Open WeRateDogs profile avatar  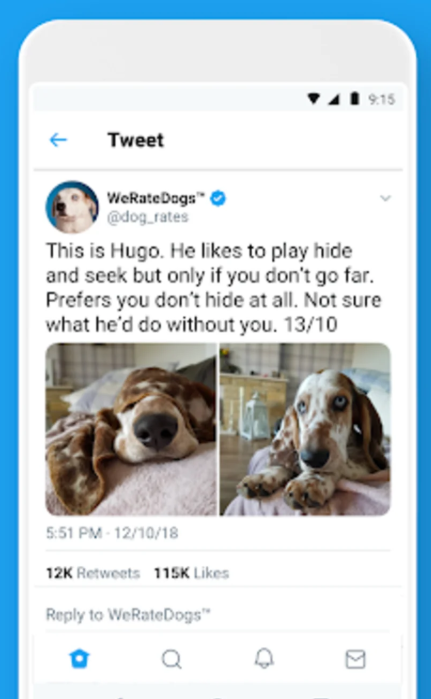click(72, 207)
